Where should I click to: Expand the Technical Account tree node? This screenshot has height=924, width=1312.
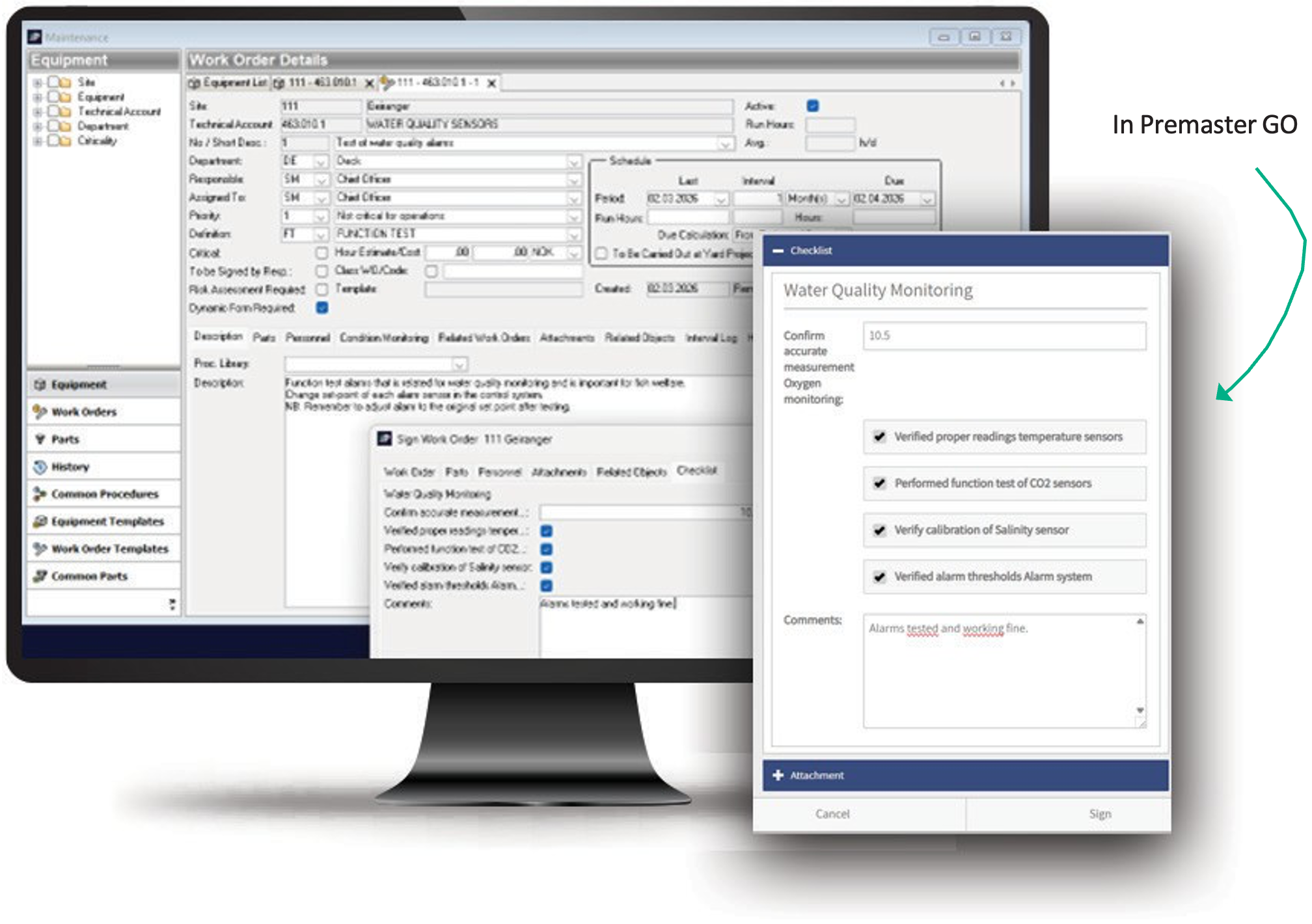tap(38, 112)
